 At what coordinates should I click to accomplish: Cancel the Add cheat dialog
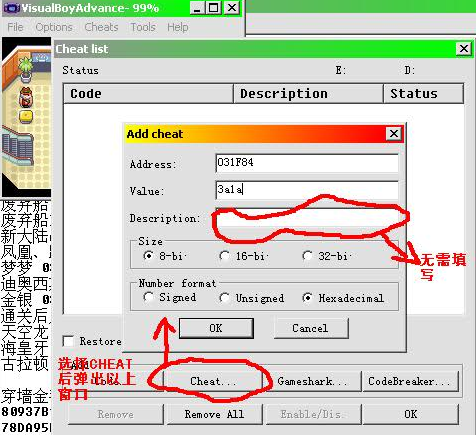pos(311,328)
